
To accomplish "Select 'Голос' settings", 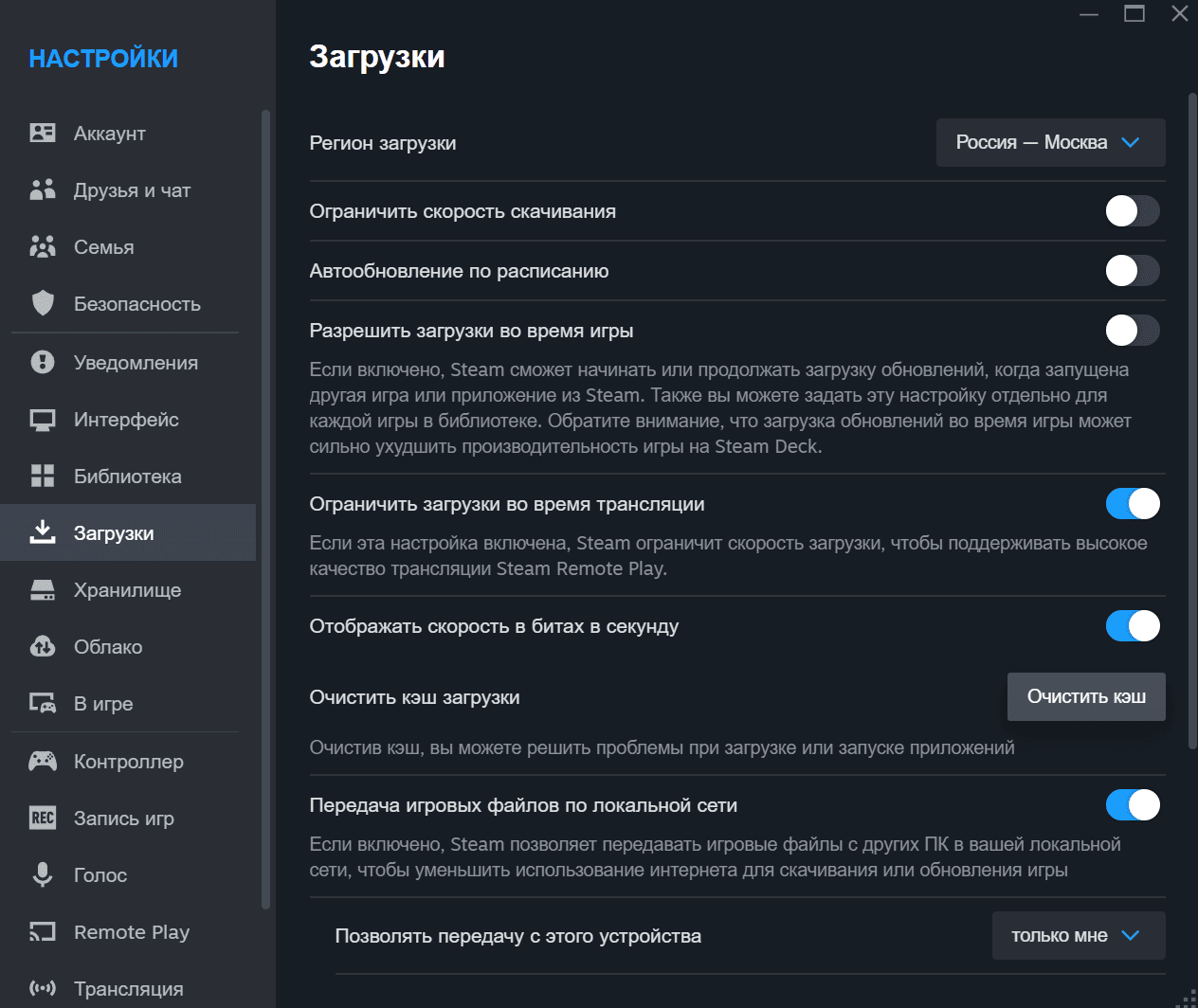I will point(128,875).
